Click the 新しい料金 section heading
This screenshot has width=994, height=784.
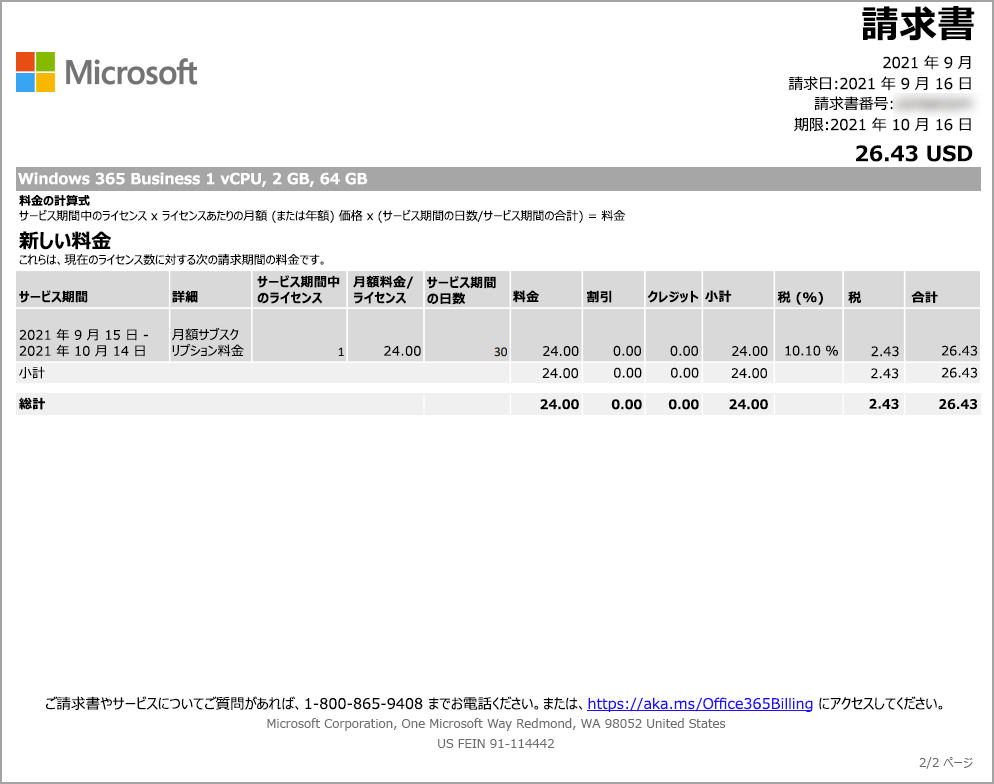point(65,240)
